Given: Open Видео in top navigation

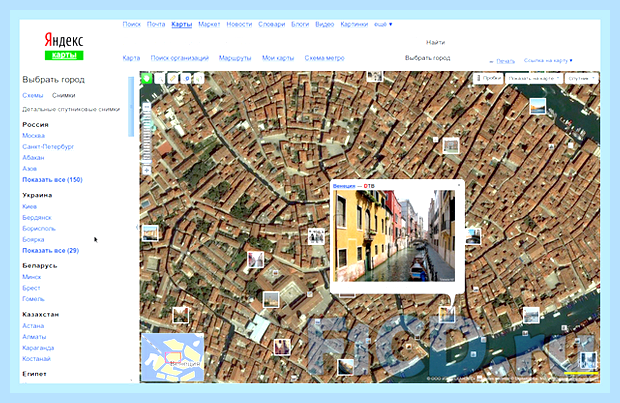Looking at the screenshot, I should click(x=325, y=24).
